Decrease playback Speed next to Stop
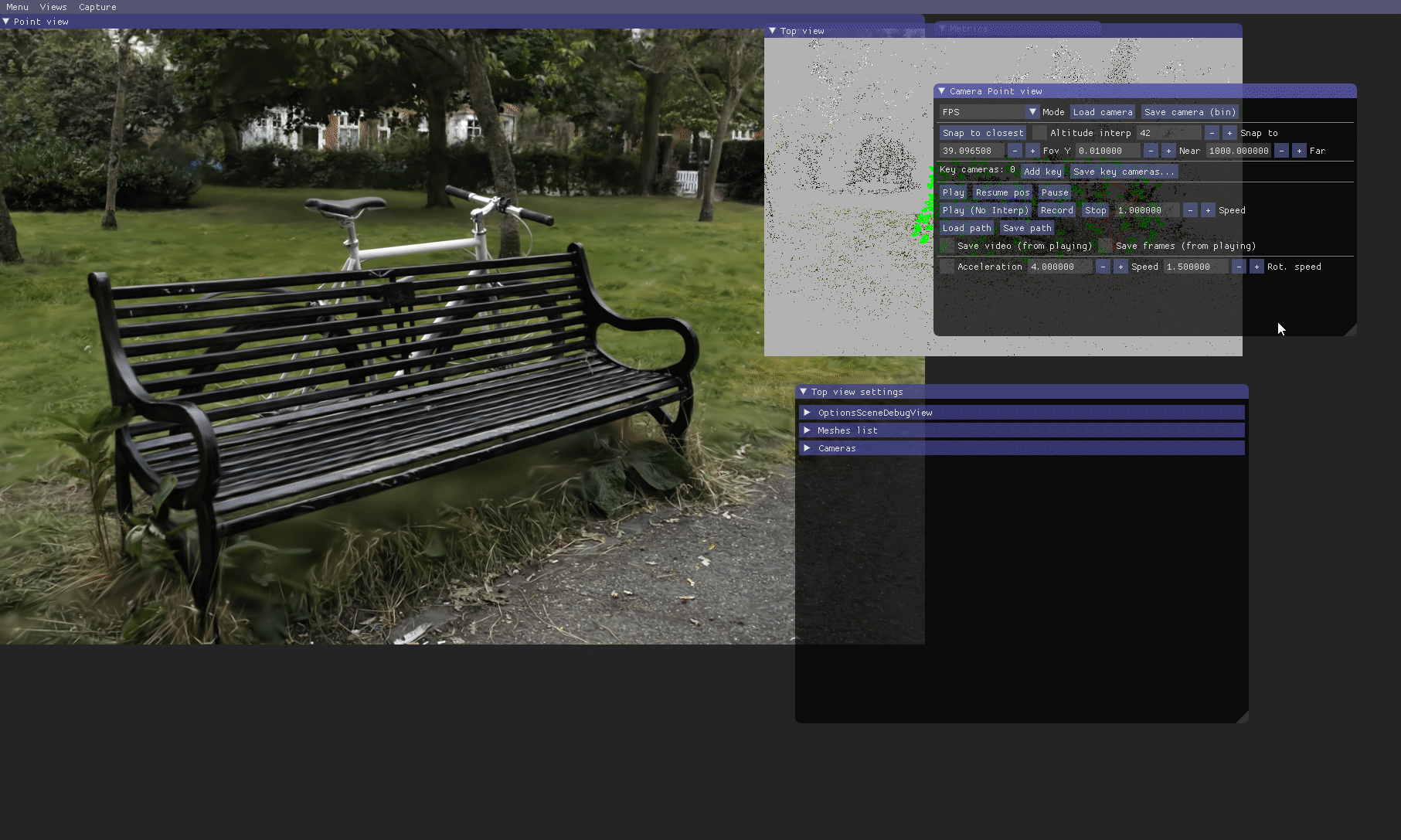Image resolution: width=1401 pixels, height=840 pixels. coord(1190,210)
